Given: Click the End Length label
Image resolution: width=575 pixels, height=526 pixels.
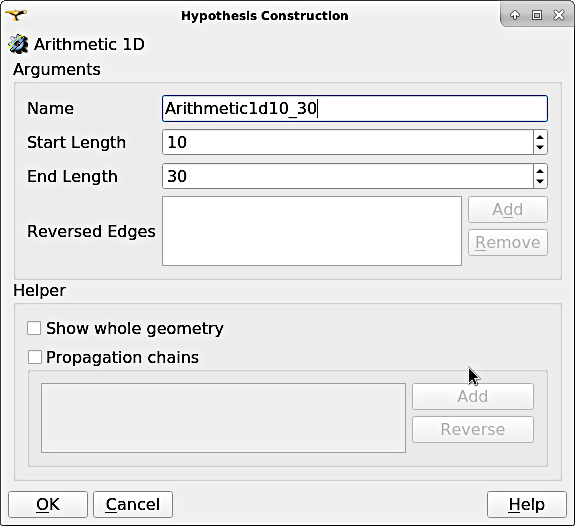Looking at the screenshot, I should (x=72, y=176).
